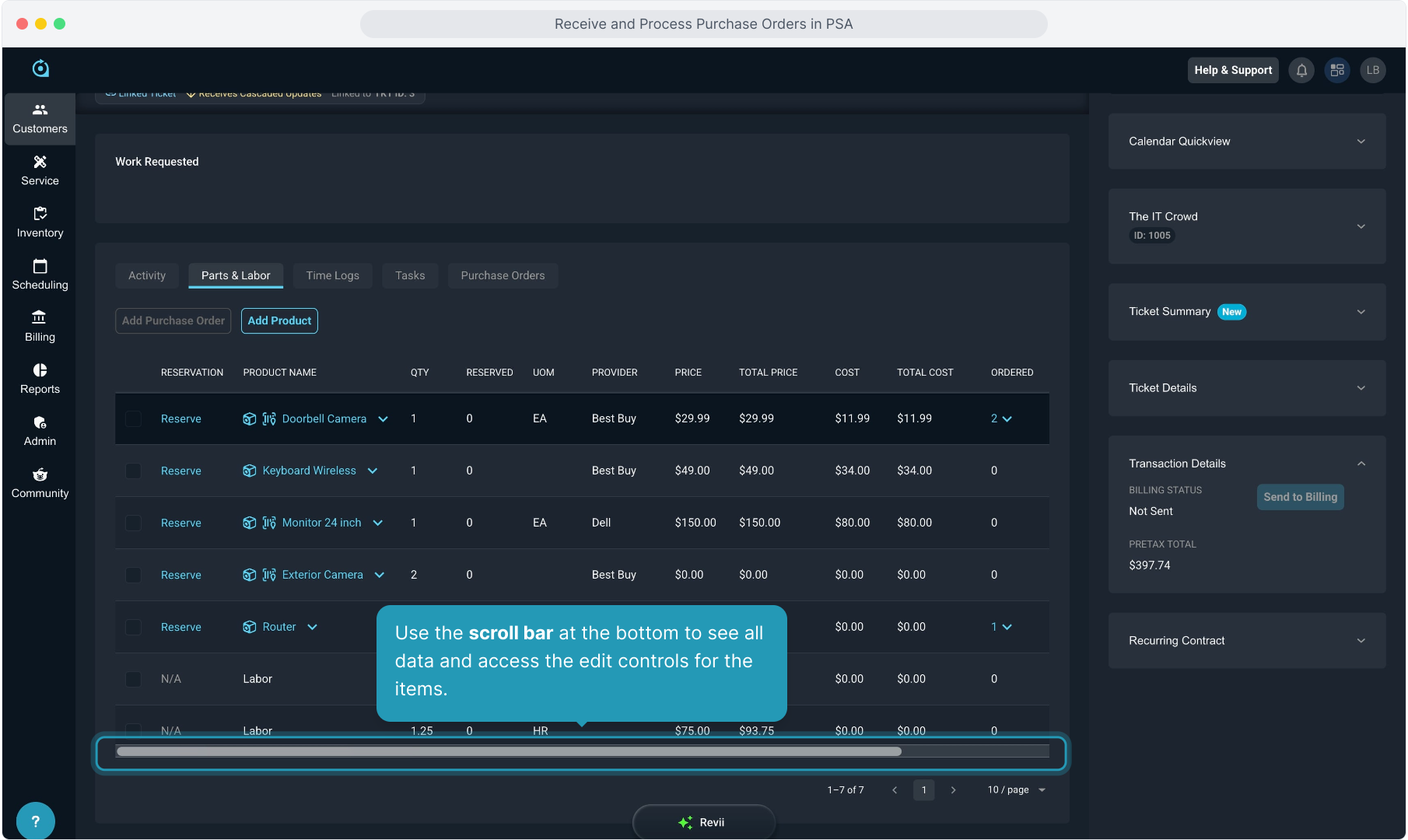Check the Doorbell Camera row checkbox
The image size is (1408, 840).
click(x=133, y=418)
